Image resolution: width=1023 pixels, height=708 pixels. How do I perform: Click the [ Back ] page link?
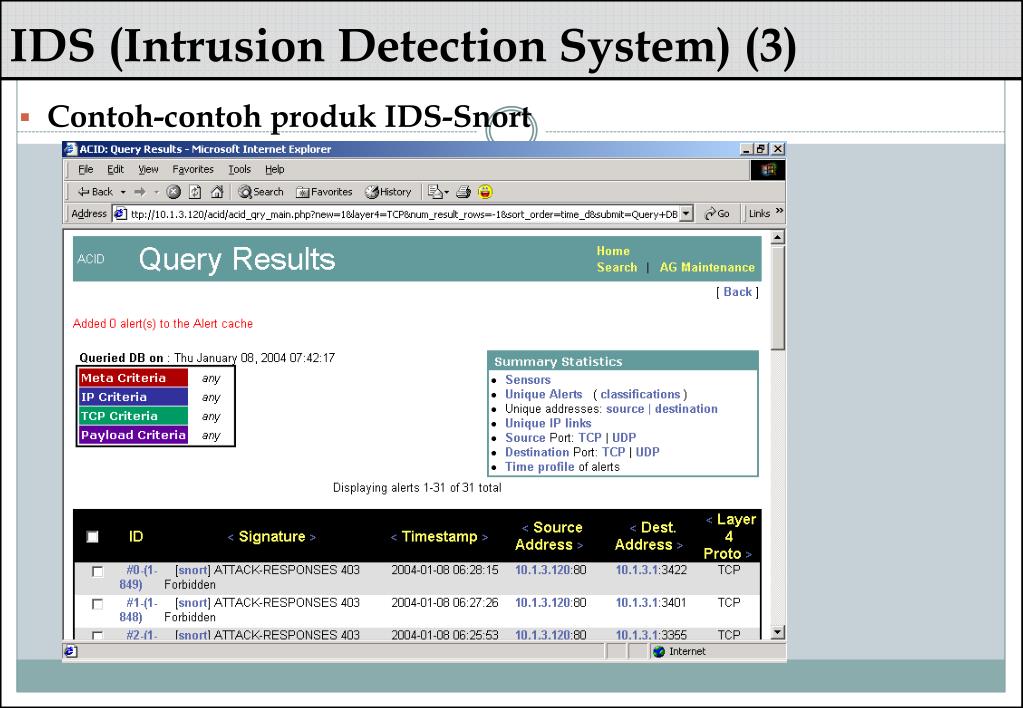pyautogui.click(x=737, y=292)
